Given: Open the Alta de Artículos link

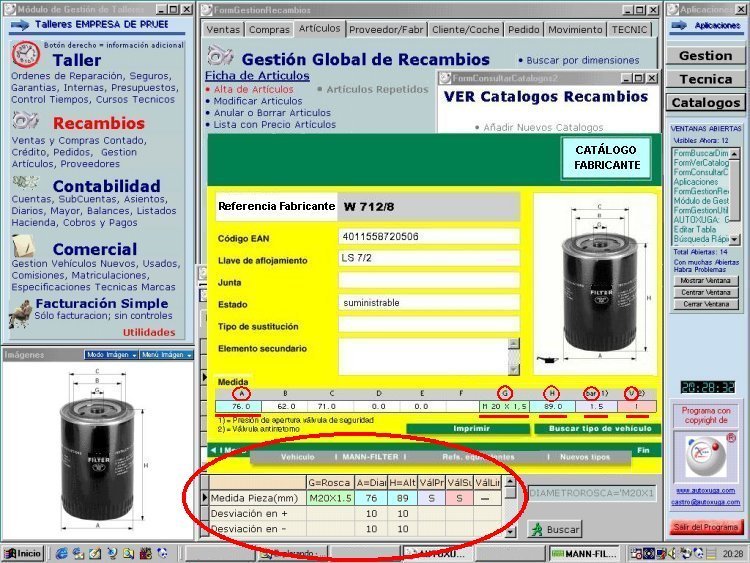Looking at the screenshot, I should point(253,89).
